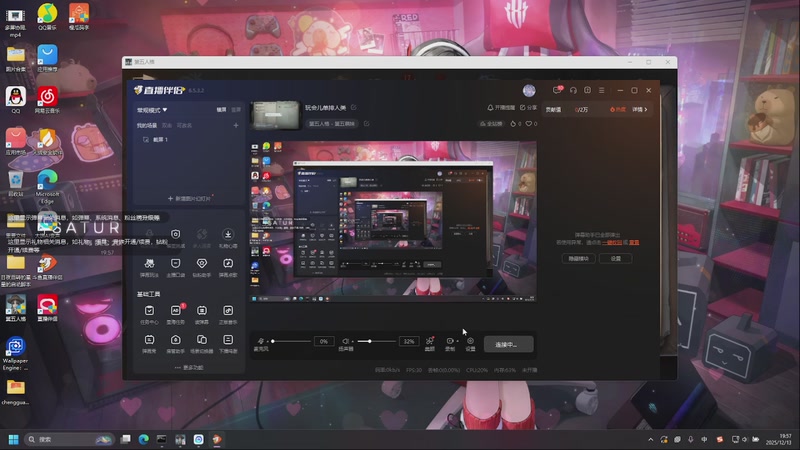This screenshot has width=800, height=450.
Task: Open the beauty effects icon with the red dot
Action: (430, 341)
